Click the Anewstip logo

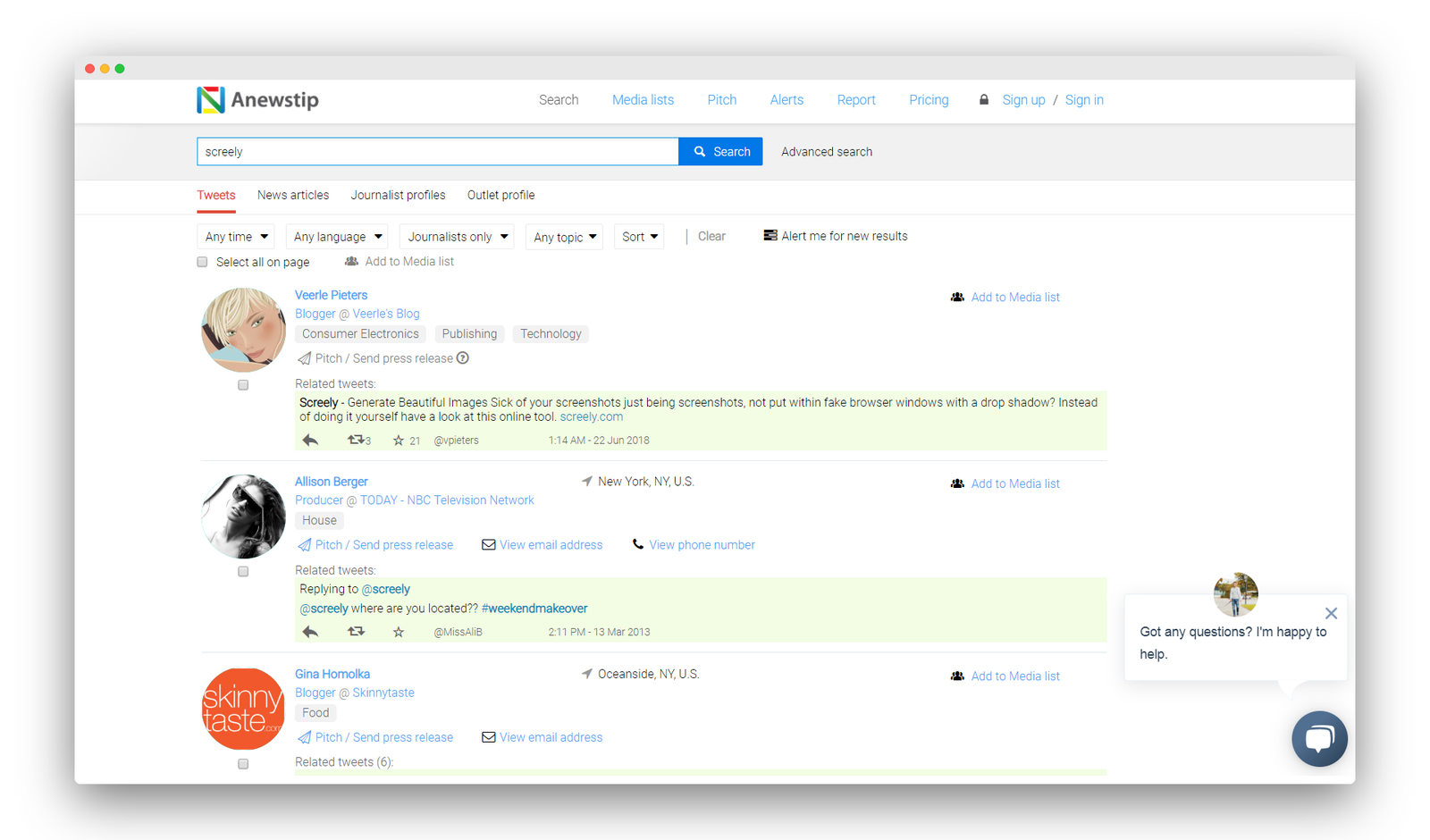pos(257,100)
